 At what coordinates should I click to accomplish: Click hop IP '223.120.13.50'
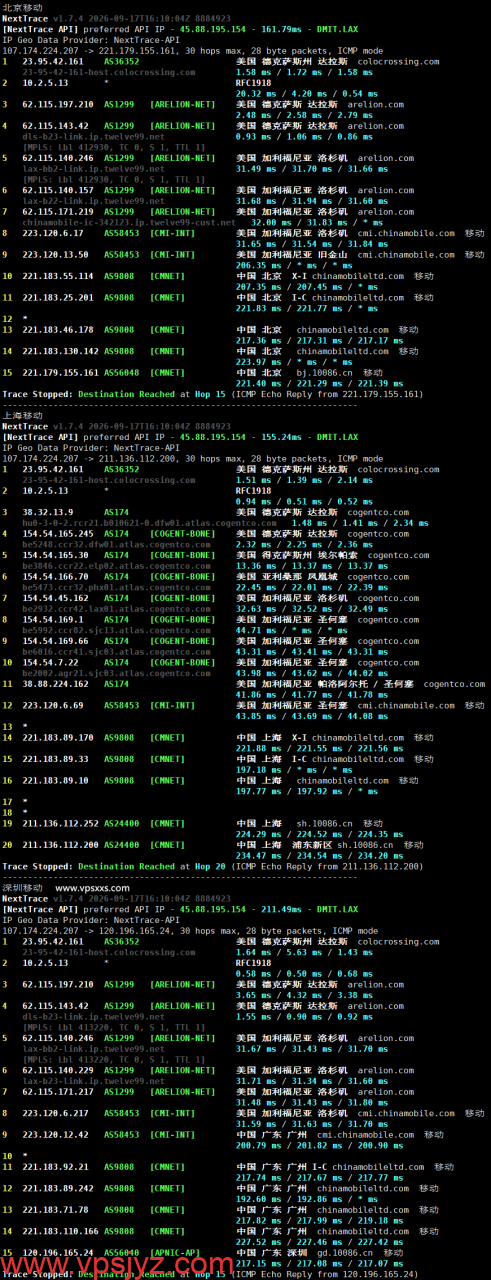[x=55, y=255]
